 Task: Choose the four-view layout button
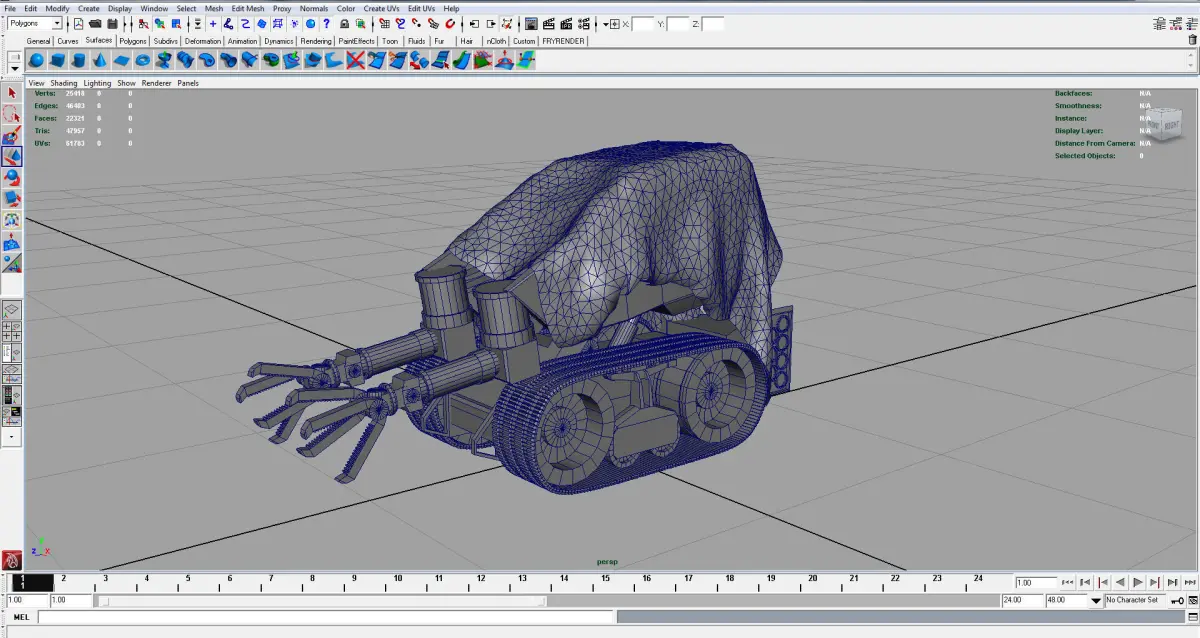(x=12, y=332)
